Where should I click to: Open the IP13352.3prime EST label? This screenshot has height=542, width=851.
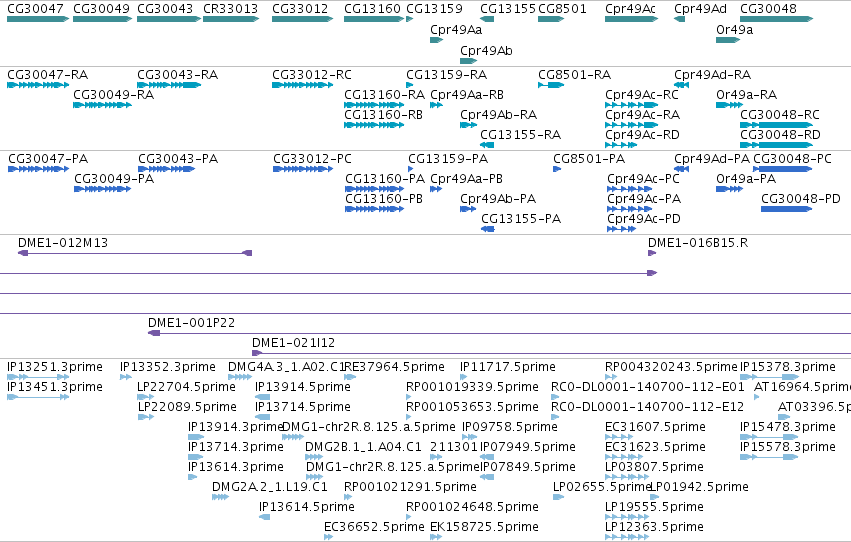(x=168, y=367)
